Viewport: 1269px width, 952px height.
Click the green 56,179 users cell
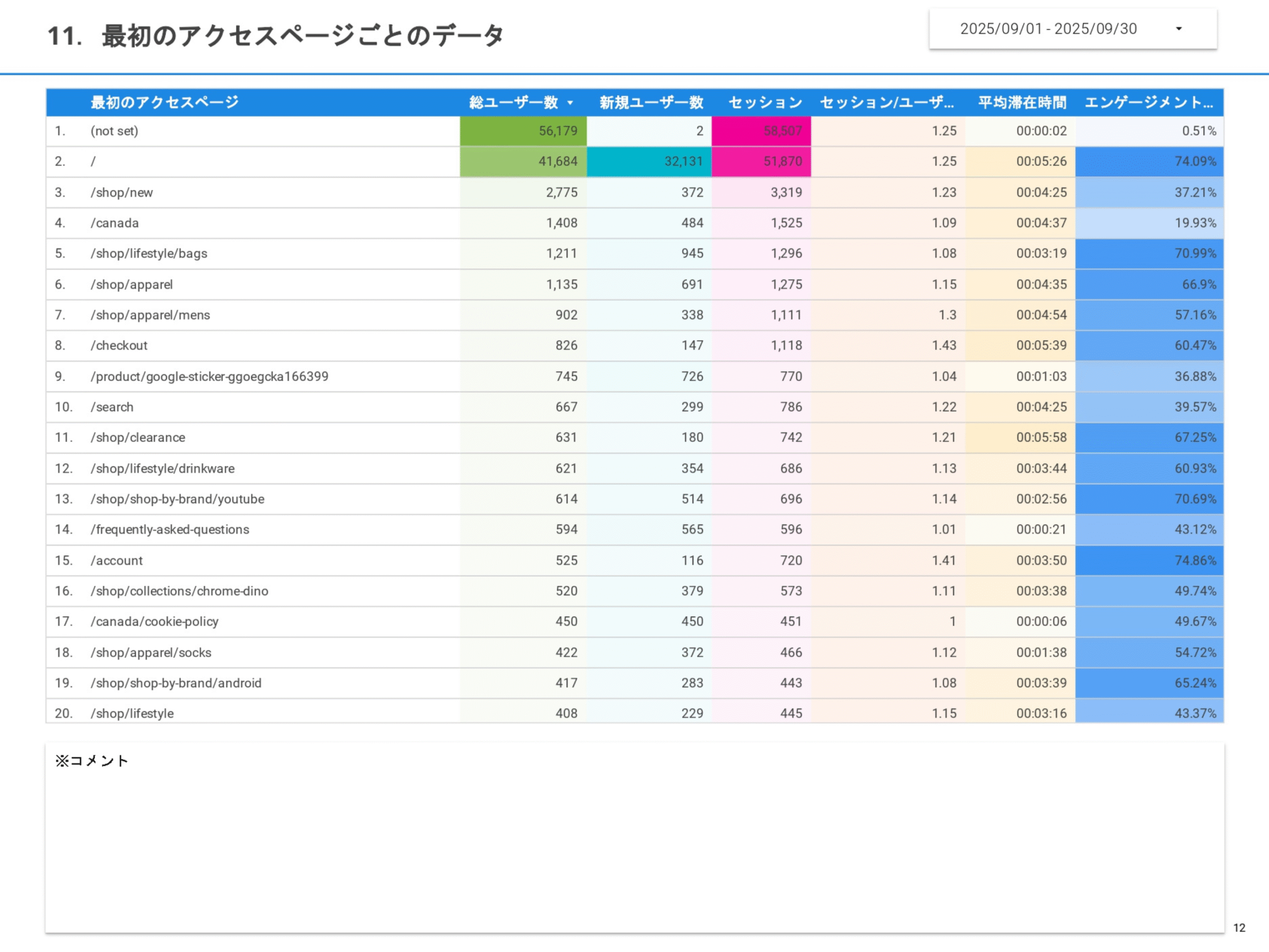522,131
